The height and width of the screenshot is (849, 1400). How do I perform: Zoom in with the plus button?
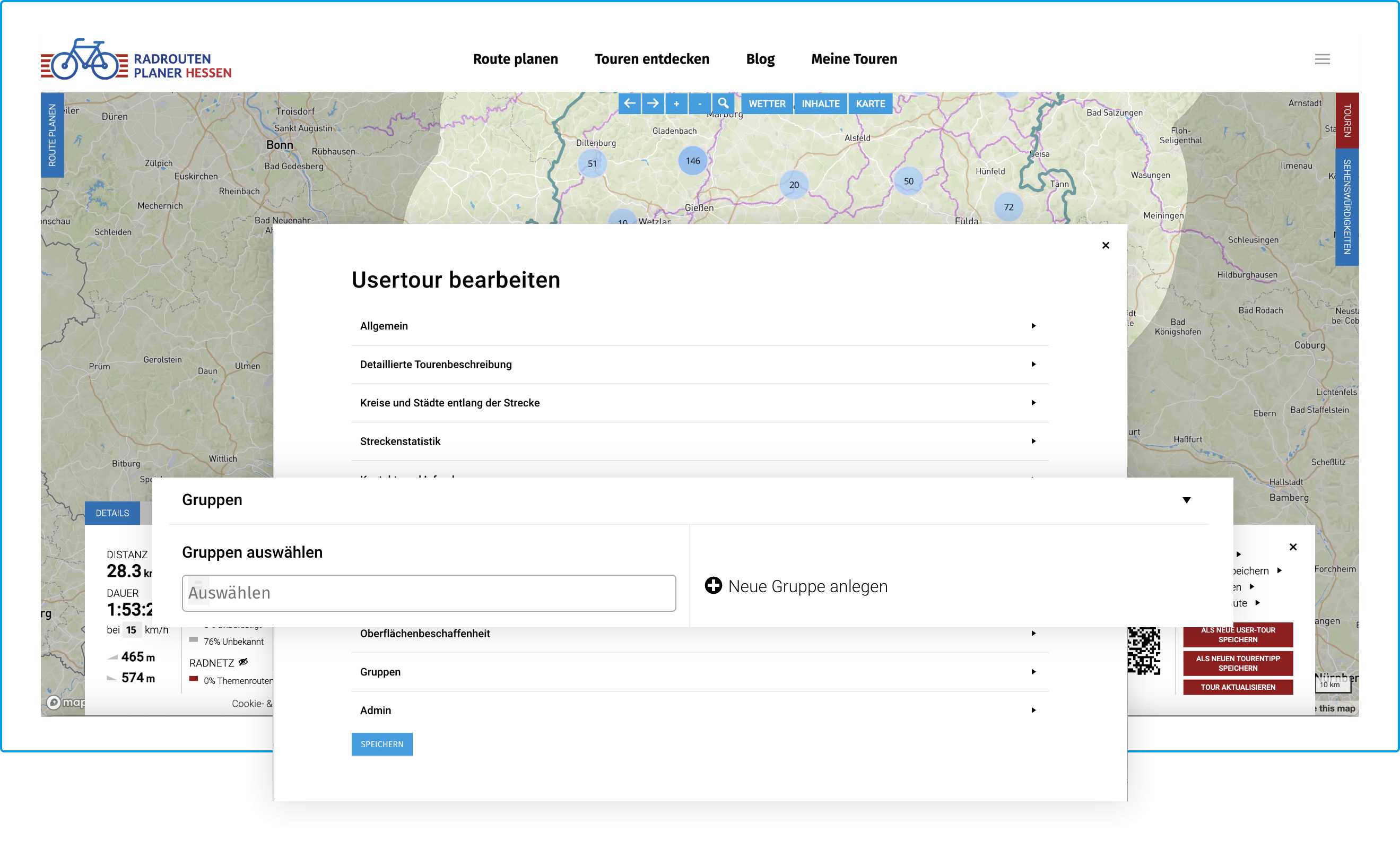coord(676,103)
